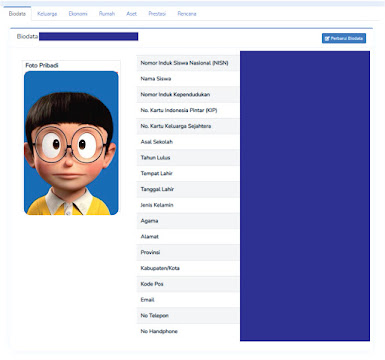
Task: Click the Nomor Induk Siswa Nasional row
Action: click(188, 63)
